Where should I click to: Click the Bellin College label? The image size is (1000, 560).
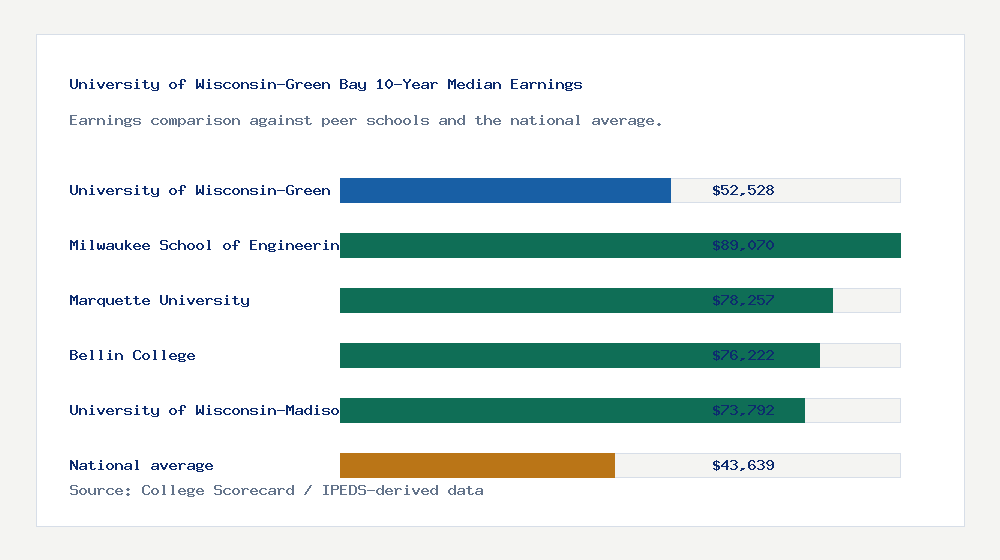click(132, 355)
